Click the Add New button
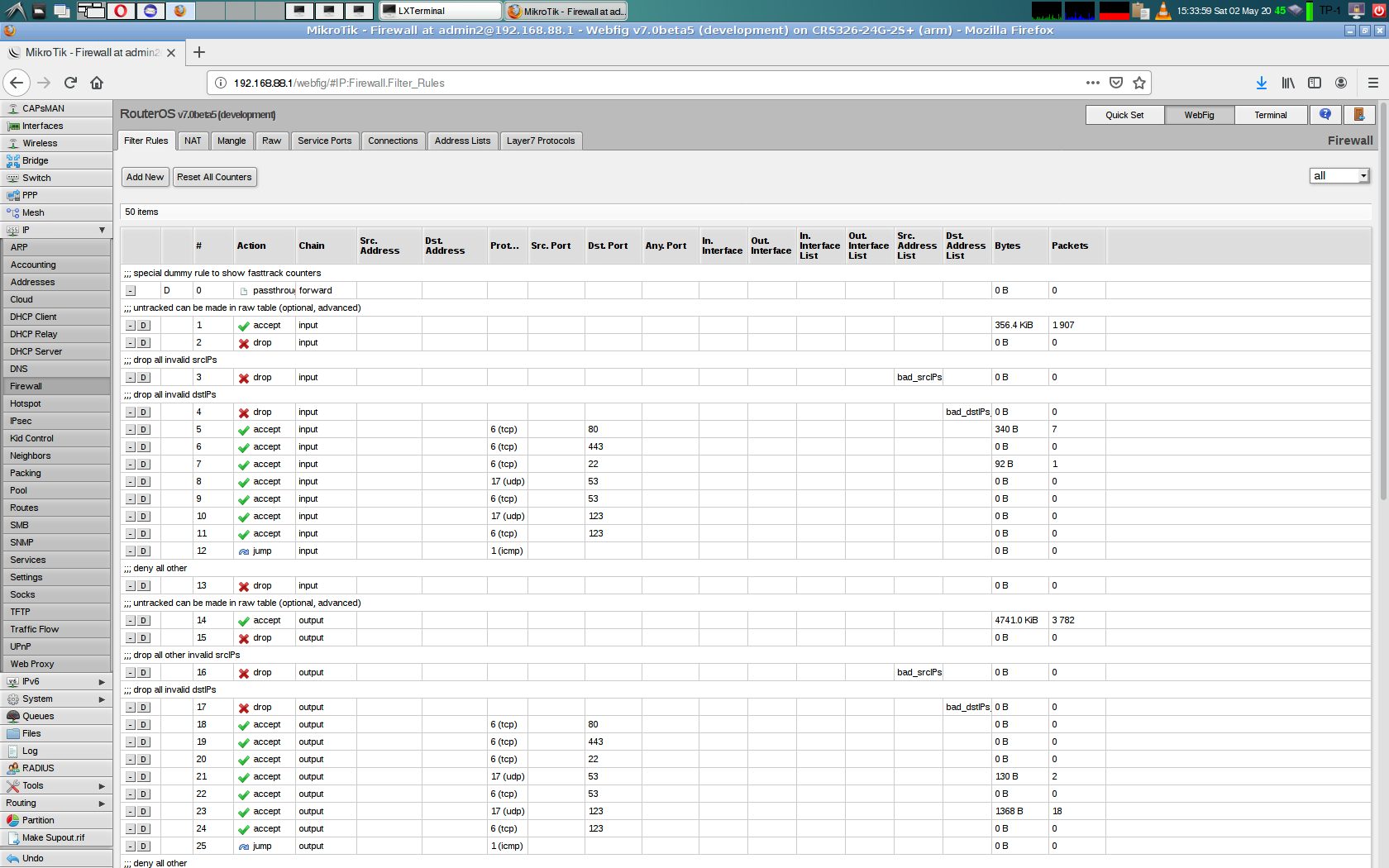Screen dimensions: 1389x868 click(x=145, y=177)
